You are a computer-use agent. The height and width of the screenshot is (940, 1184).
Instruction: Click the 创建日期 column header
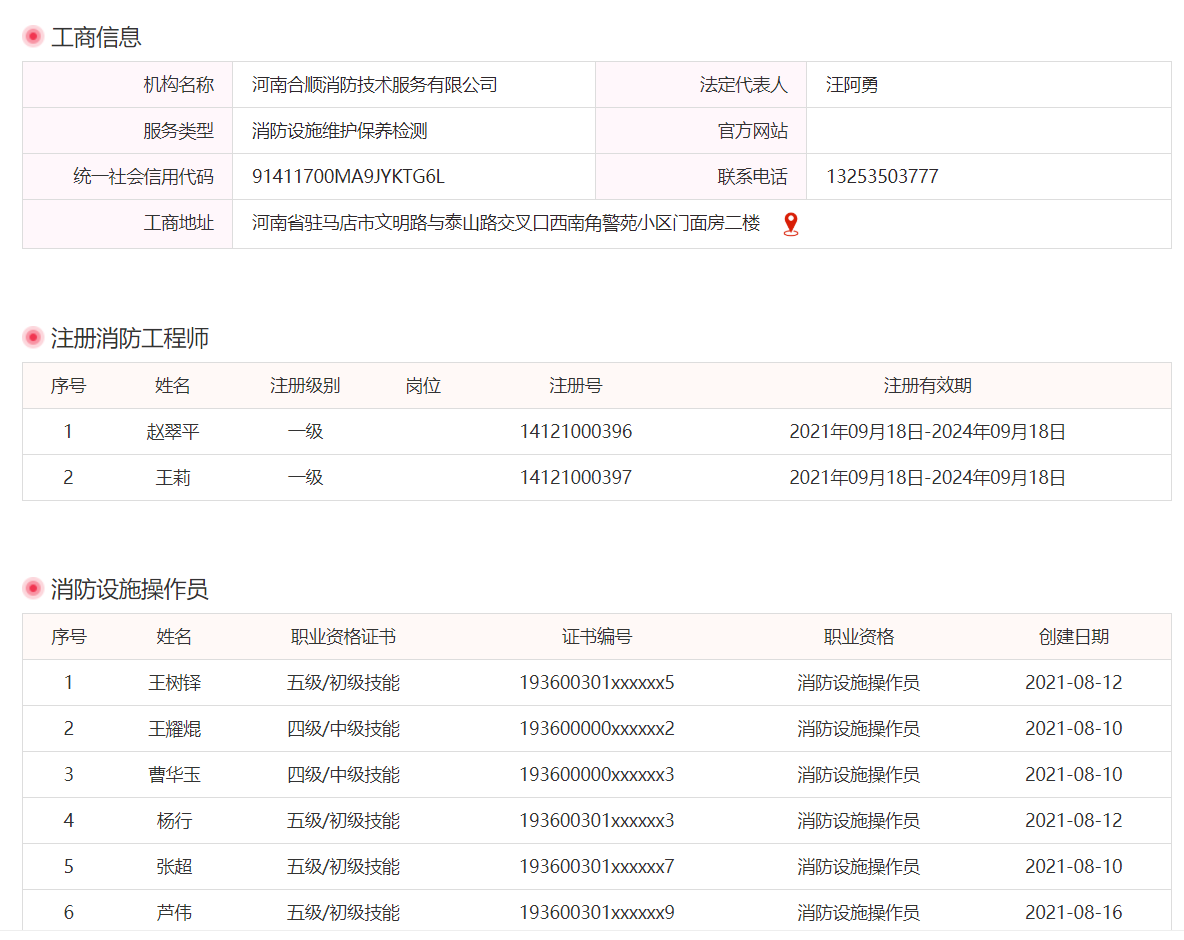pyautogui.click(x=1073, y=637)
